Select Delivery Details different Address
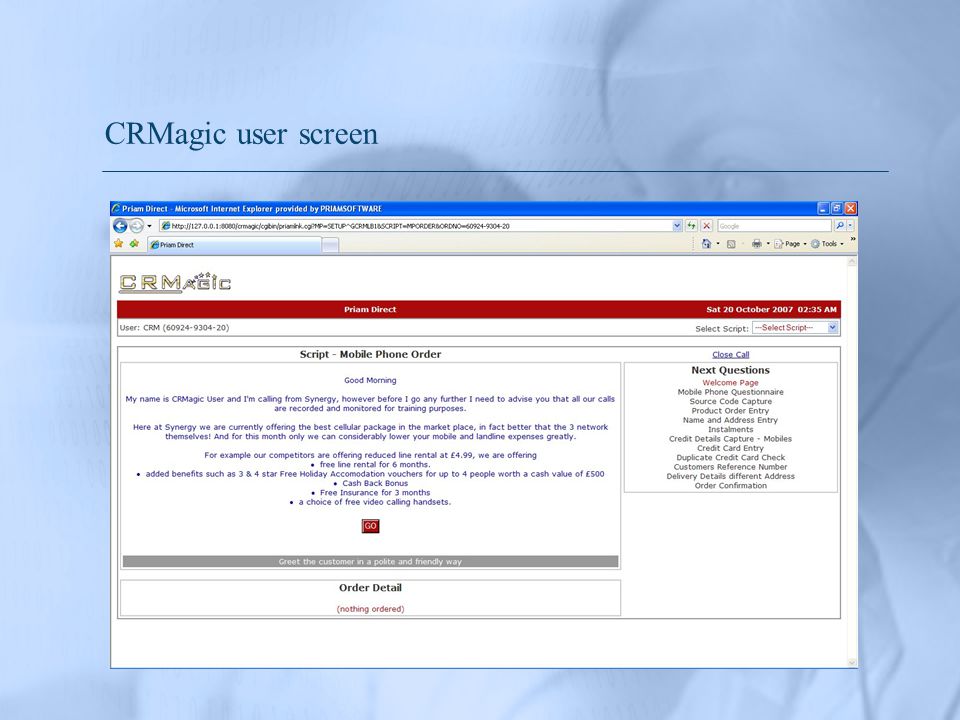 (730, 476)
